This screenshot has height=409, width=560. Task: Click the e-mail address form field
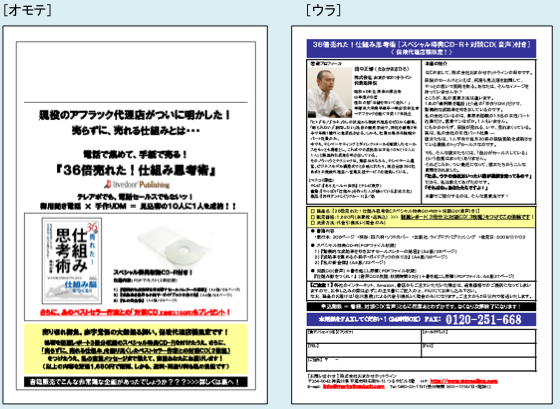(x=479, y=336)
